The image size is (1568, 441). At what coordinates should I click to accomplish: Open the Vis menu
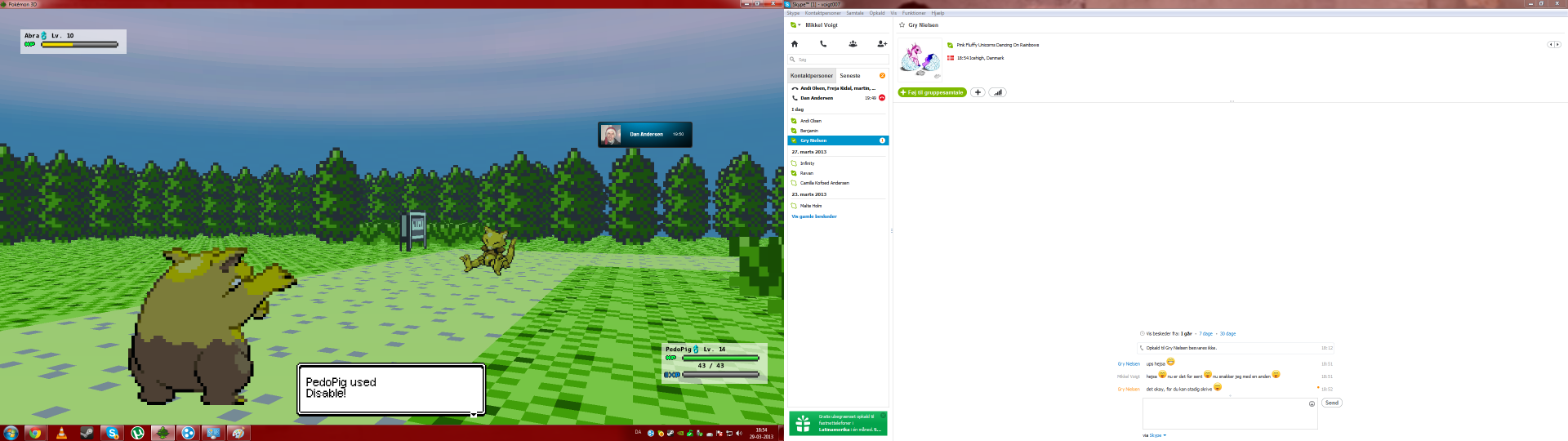coord(893,13)
